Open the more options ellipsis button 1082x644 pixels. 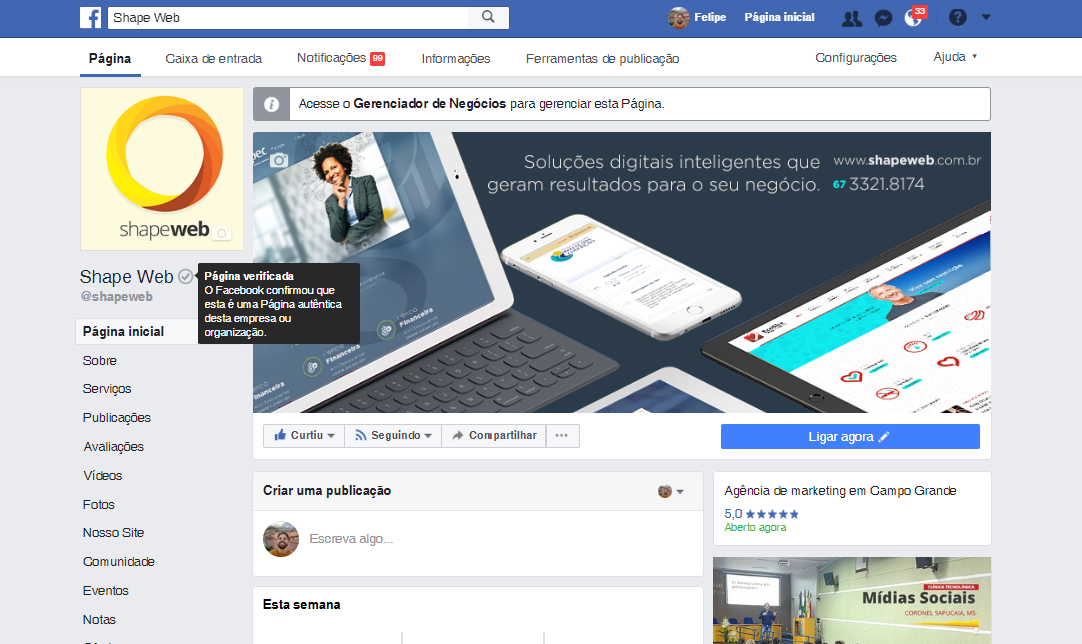tap(562, 436)
